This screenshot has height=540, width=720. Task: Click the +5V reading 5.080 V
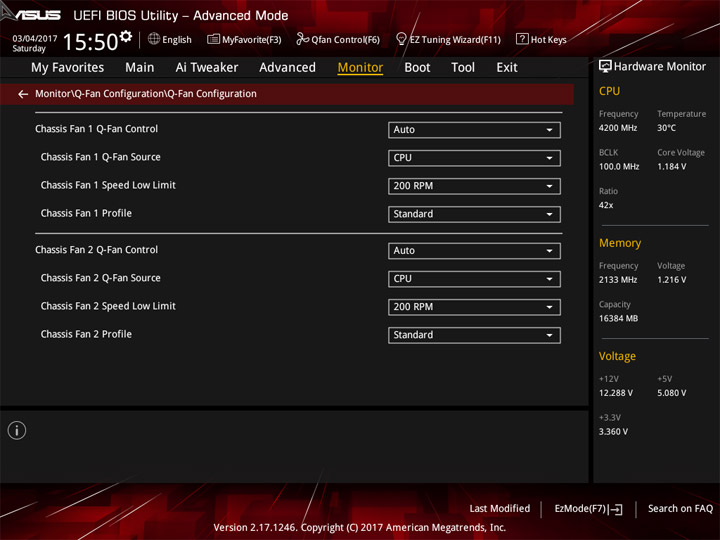[671, 394]
